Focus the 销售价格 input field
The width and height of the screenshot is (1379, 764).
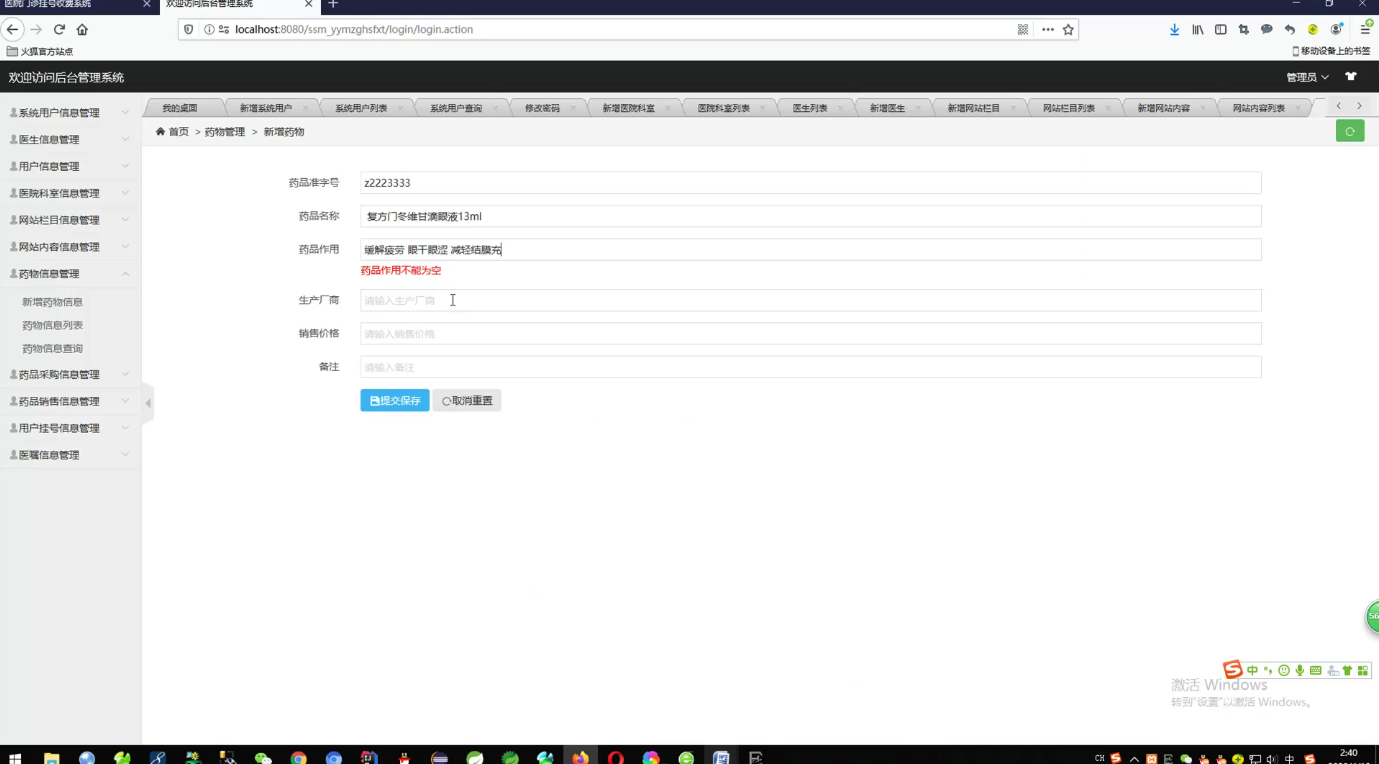pos(810,333)
